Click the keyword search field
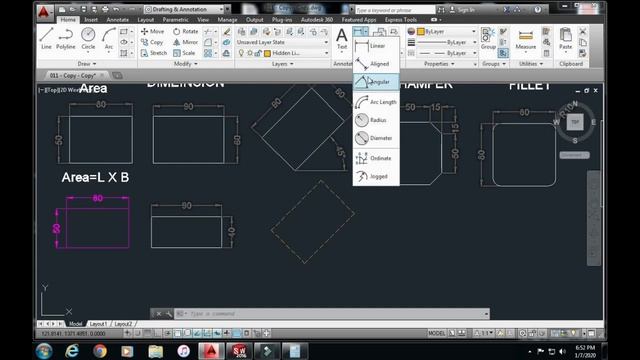 point(395,9)
